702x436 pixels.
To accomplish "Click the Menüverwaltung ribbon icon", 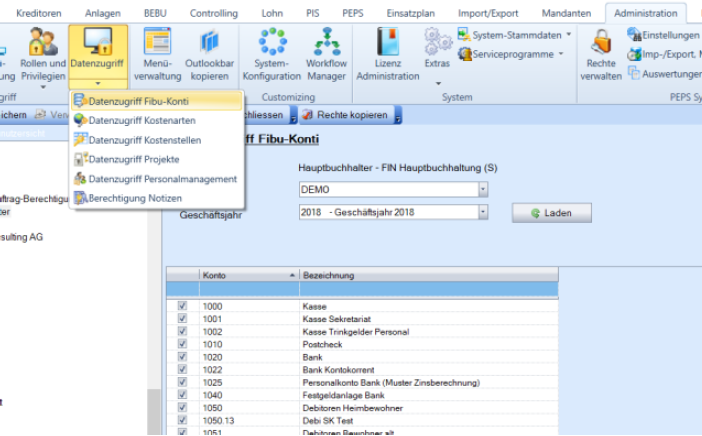I will pos(158,55).
